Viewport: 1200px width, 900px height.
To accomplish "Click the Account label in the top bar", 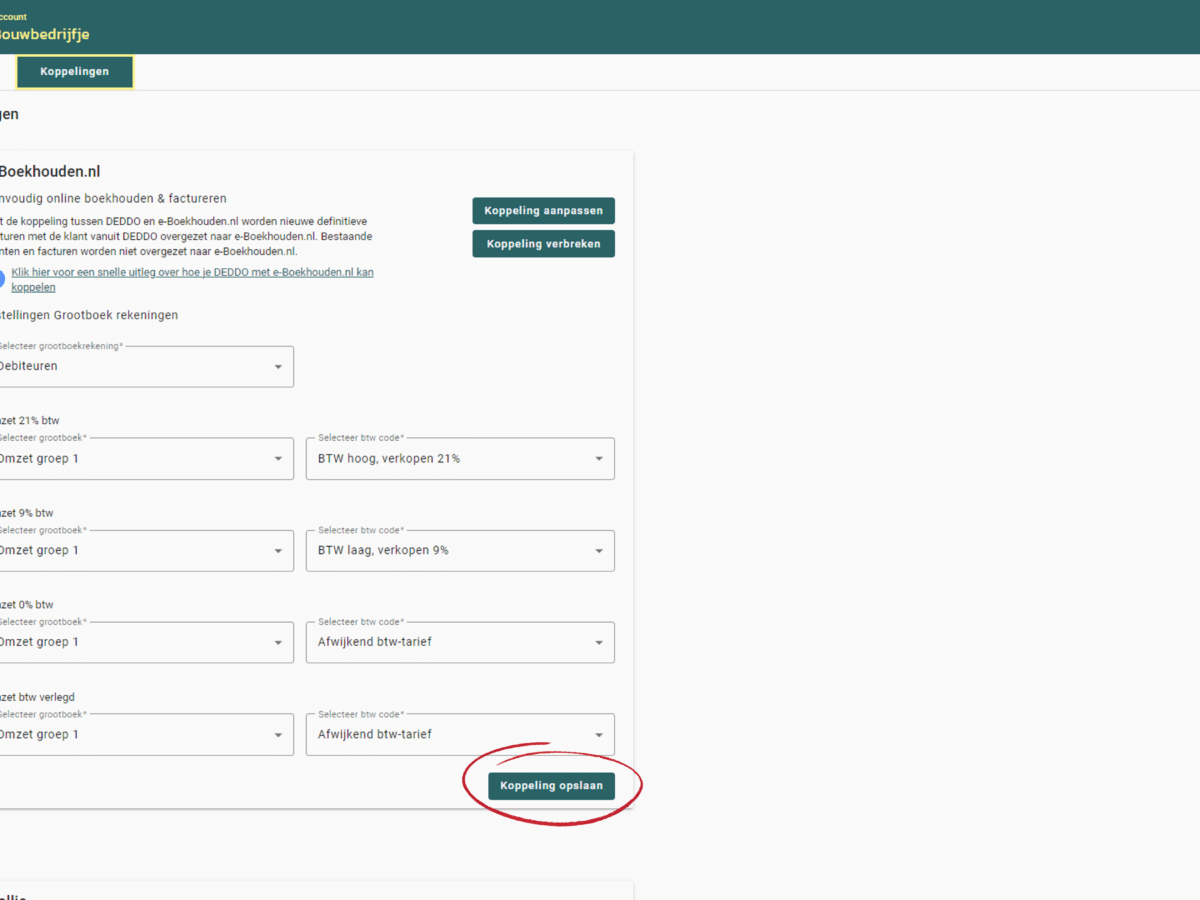I will (x=14, y=17).
